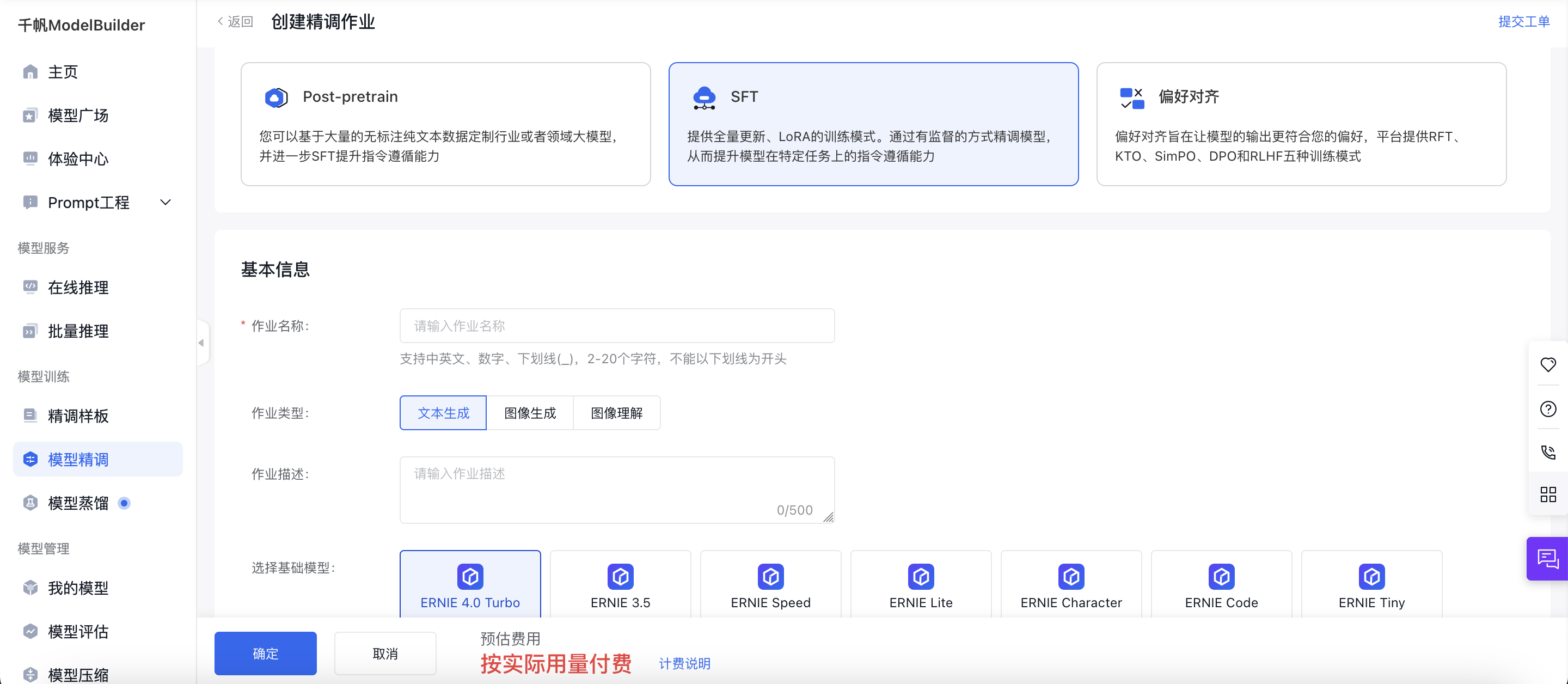Image resolution: width=1568 pixels, height=684 pixels.
Task: Open 我的模型 menu item
Action: (x=97, y=588)
